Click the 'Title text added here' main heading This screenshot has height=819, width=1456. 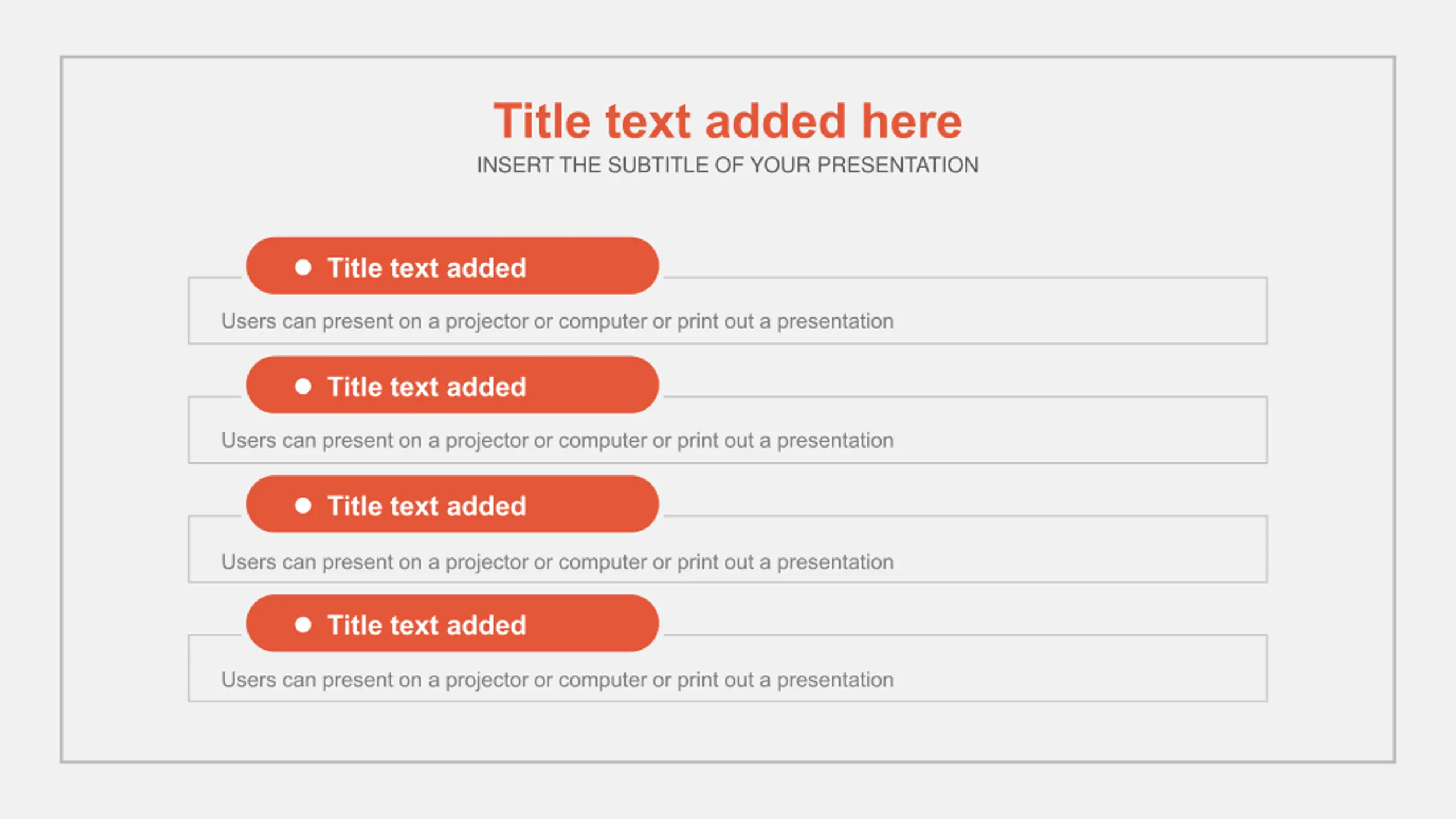tap(727, 121)
